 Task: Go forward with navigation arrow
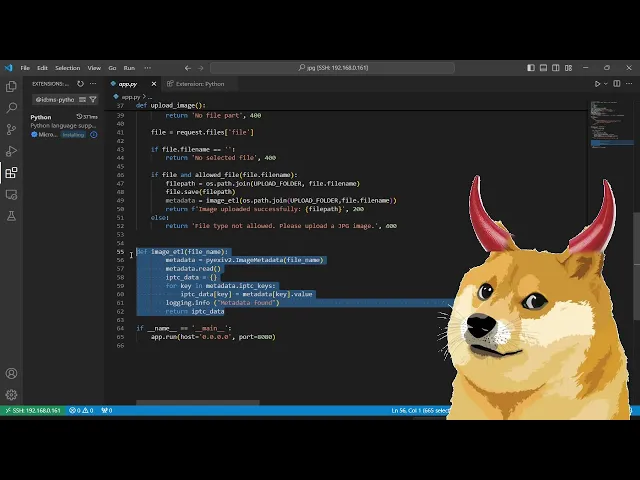click(x=200, y=68)
